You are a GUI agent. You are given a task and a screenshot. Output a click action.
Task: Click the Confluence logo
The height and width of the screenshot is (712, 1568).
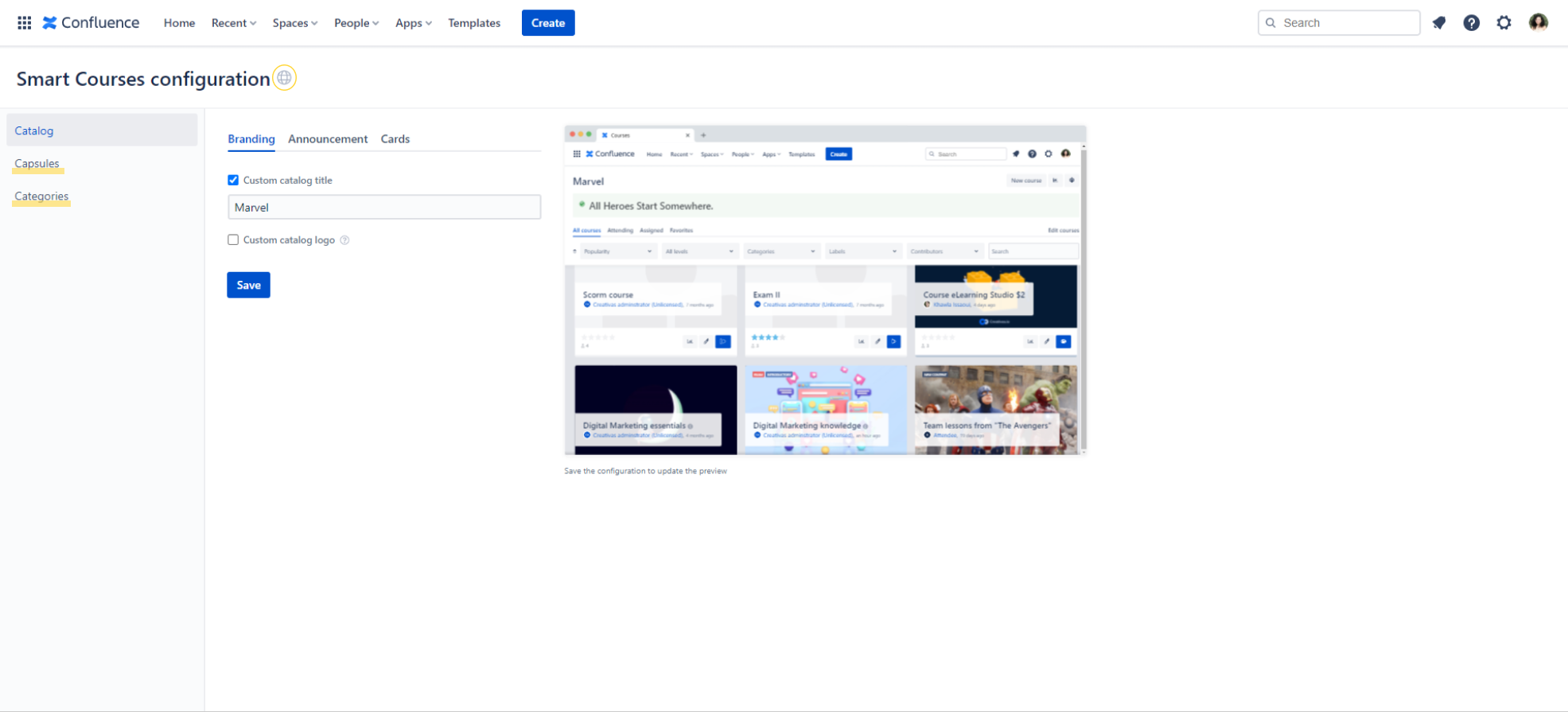tap(91, 23)
